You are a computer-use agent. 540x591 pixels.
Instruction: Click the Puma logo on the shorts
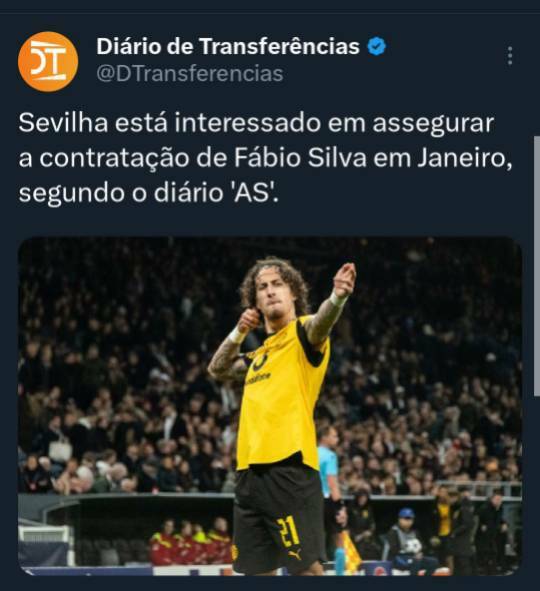tap(295, 554)
